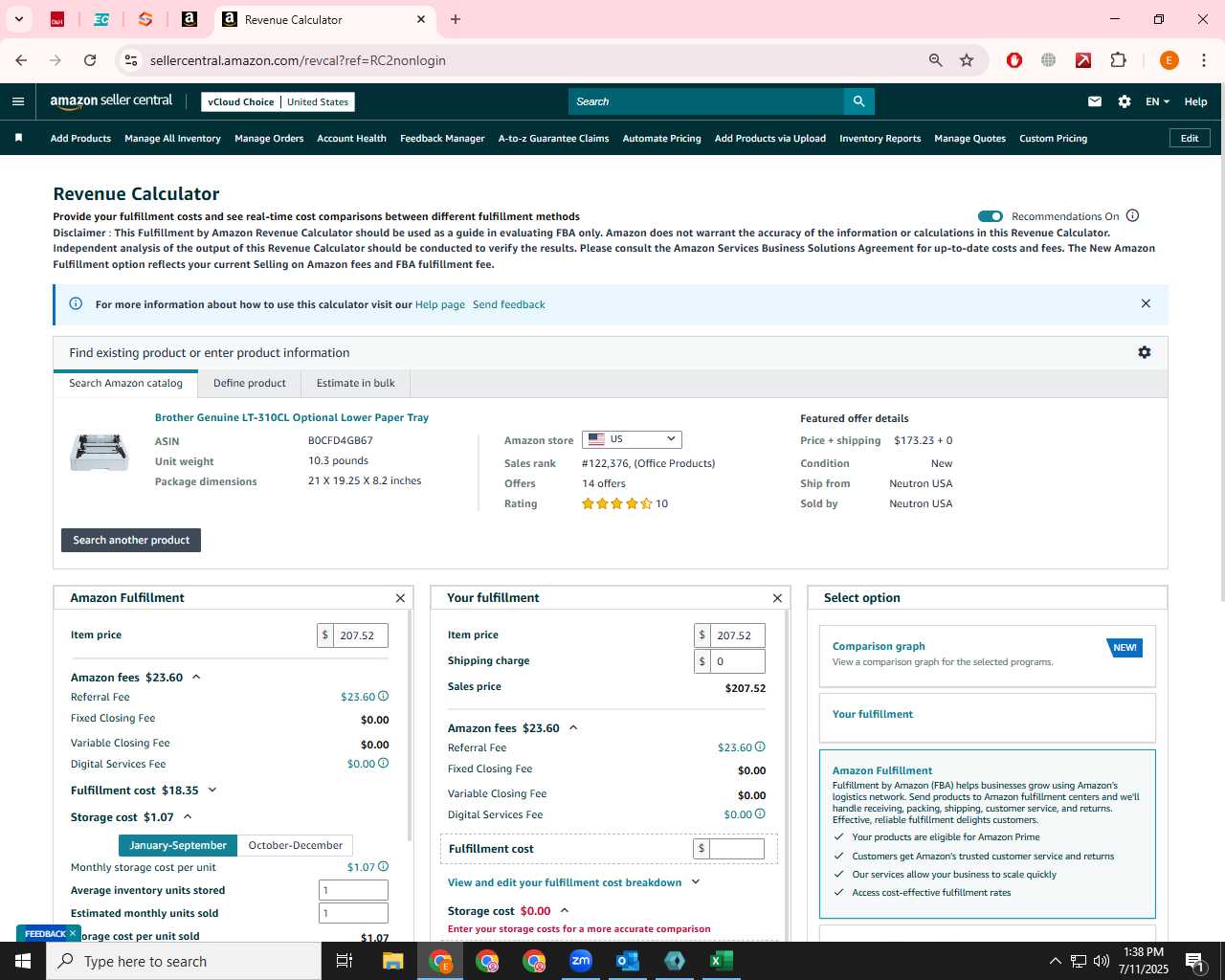Collapse Amazon fees in Amazon Fulfillment panel
This screenshot has width=1225, height=980.
click(196, 677)
